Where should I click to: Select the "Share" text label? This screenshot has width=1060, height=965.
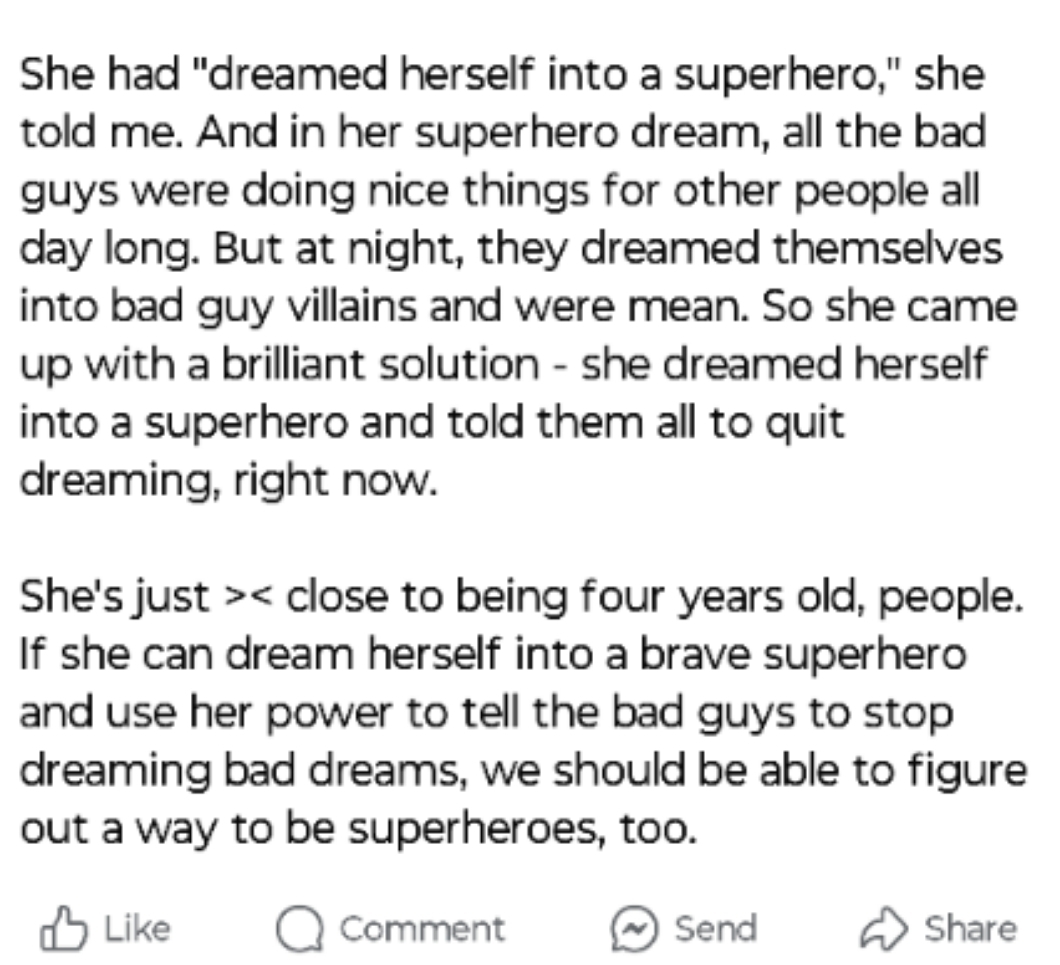(x=969, y=929)
